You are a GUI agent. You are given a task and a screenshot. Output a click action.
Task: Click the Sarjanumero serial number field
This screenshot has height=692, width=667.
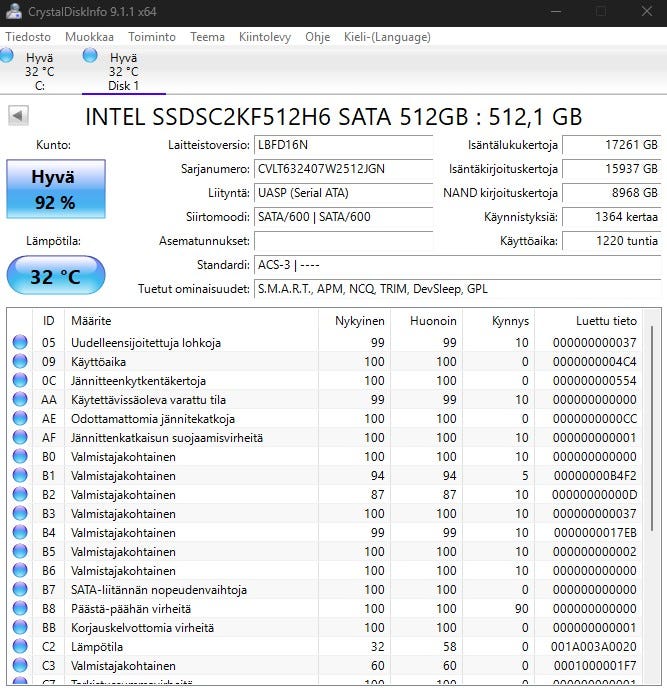[343, 169]
